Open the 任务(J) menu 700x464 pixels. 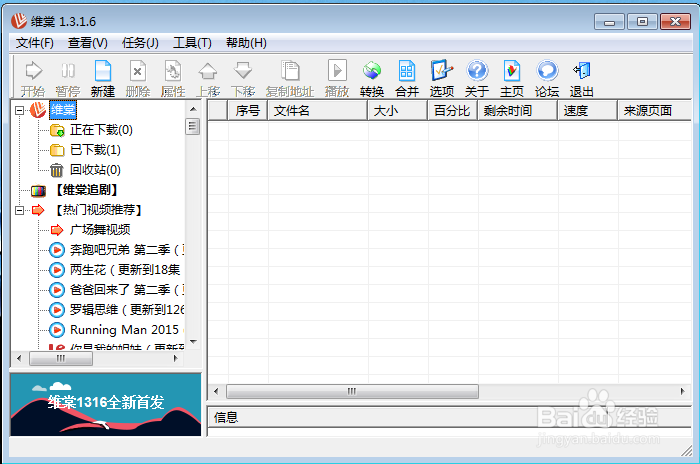(x=140, y=43)
